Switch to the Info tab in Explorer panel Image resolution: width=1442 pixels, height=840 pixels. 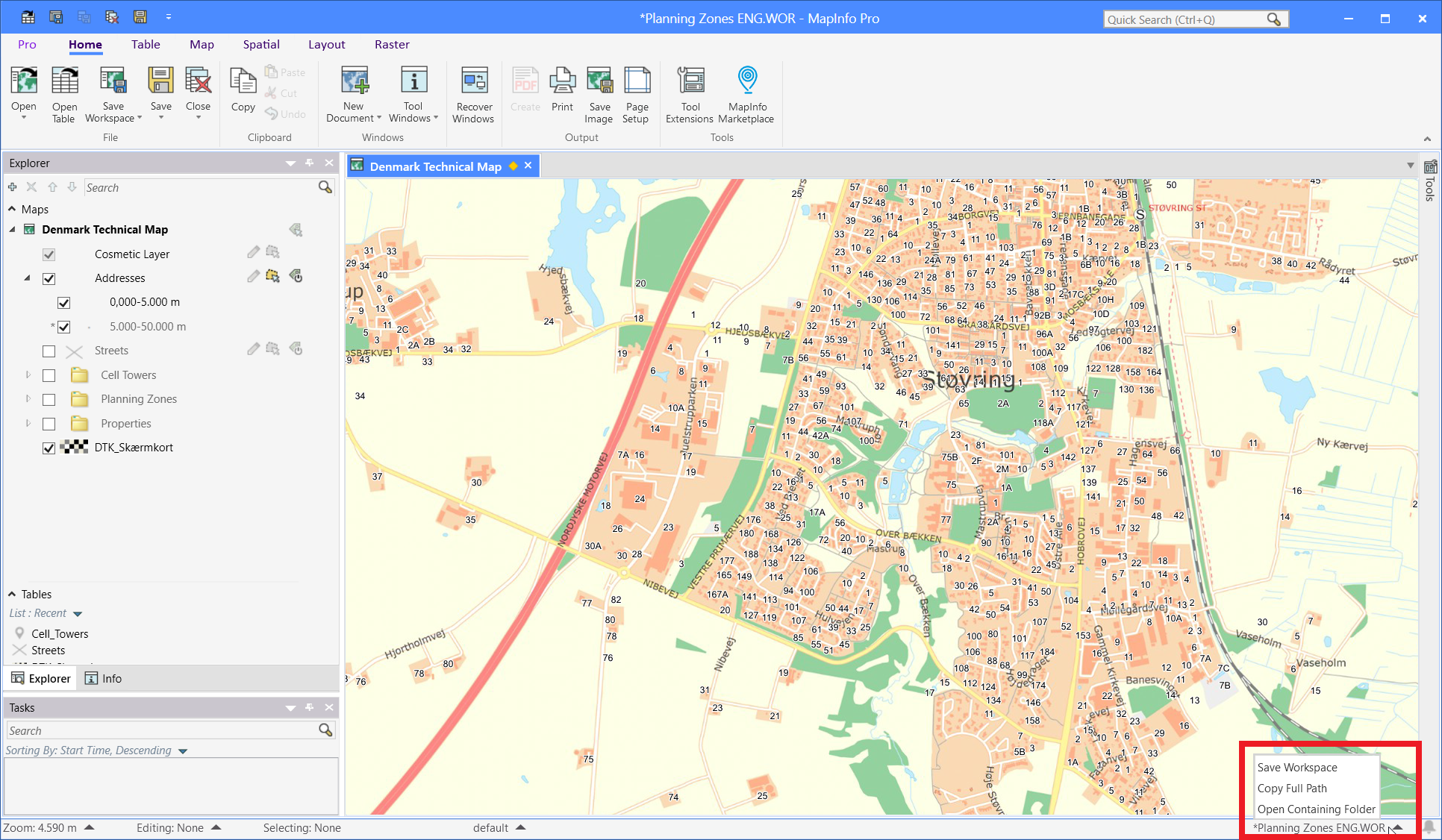pyautogui.click(x=104, y=678)
